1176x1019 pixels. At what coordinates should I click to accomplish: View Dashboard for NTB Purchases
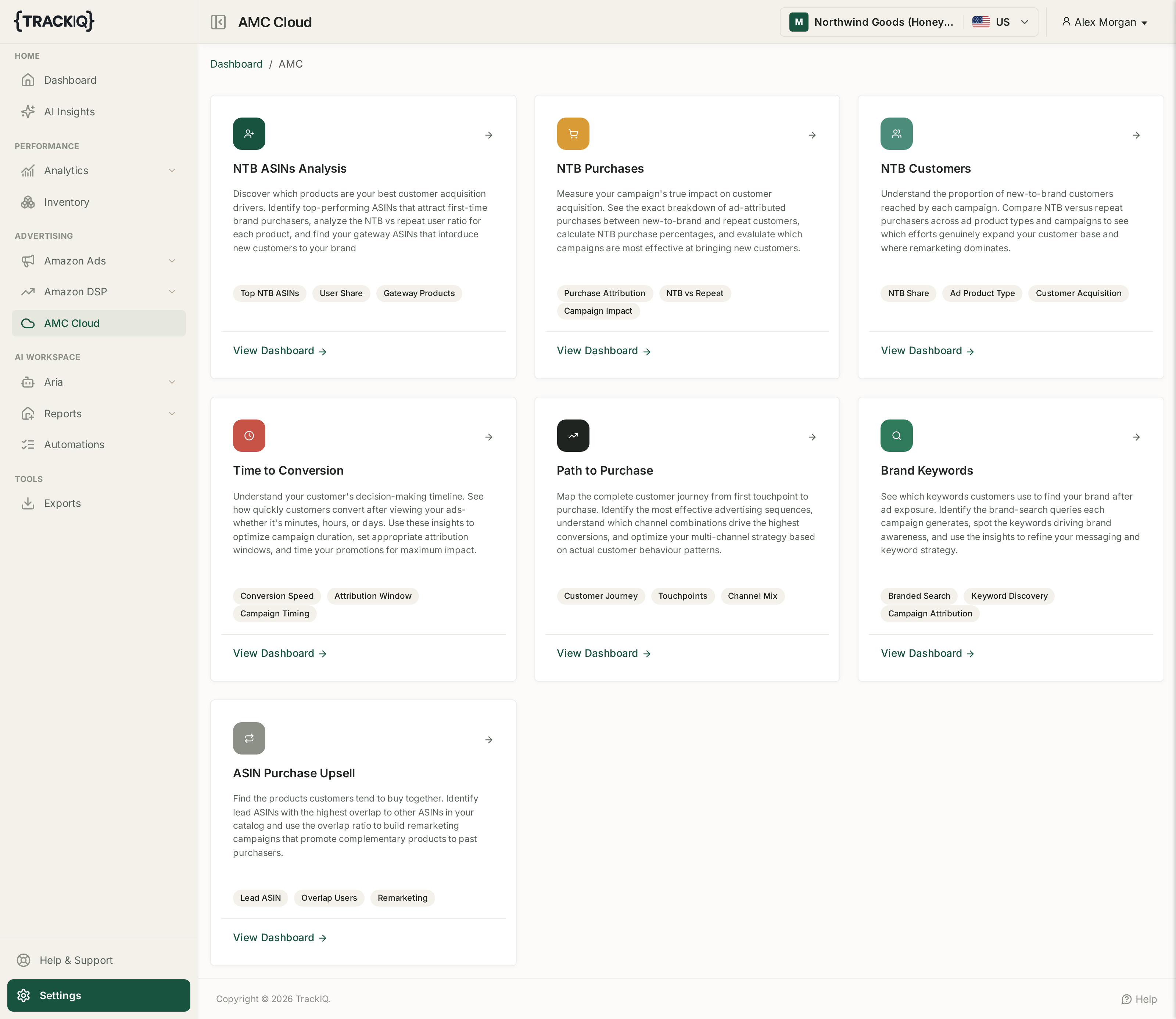pyautogui.click(x=604, y=351)
